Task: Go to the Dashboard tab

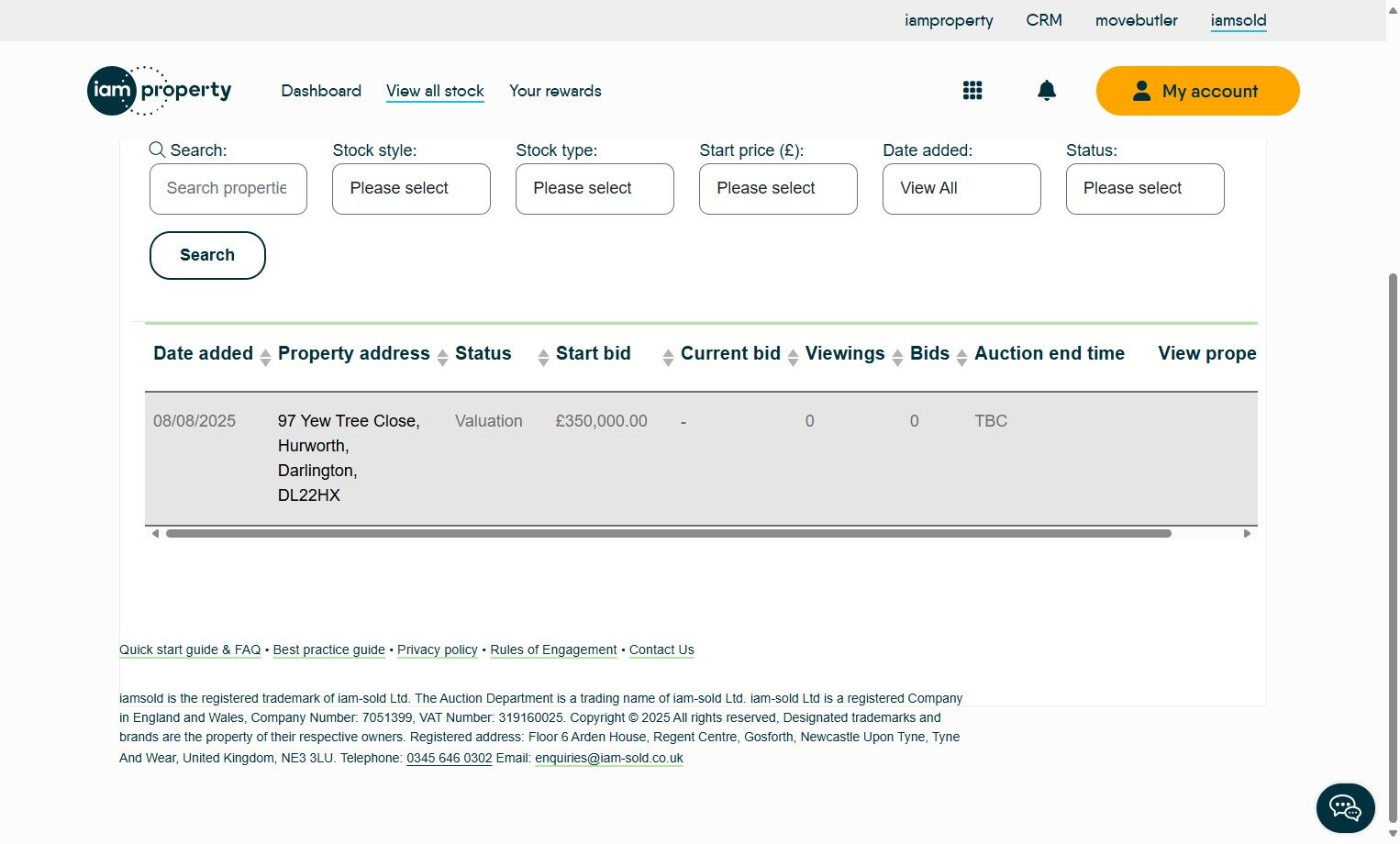Action: 321,91
